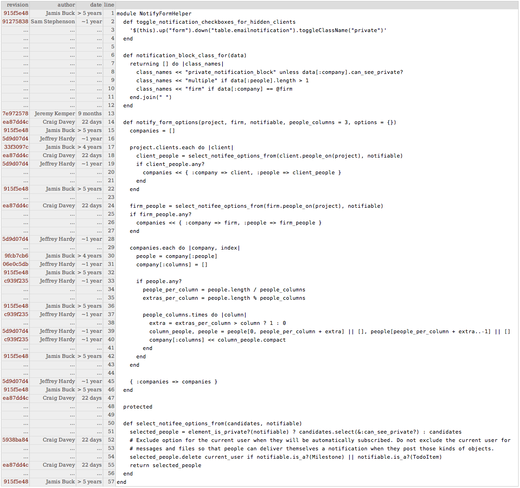This screenshot has width=520, height=488.
Task: Click revision 33f3097c on line 17
Action: coord(16,147)
